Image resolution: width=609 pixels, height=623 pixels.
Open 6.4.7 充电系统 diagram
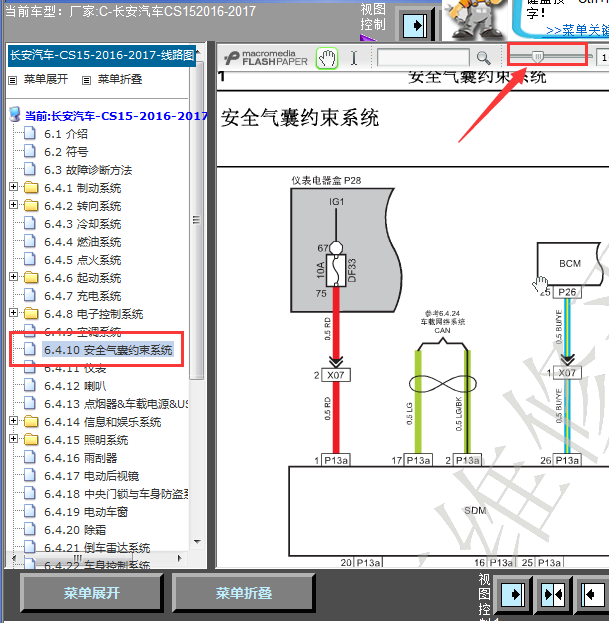pos(83,296)
